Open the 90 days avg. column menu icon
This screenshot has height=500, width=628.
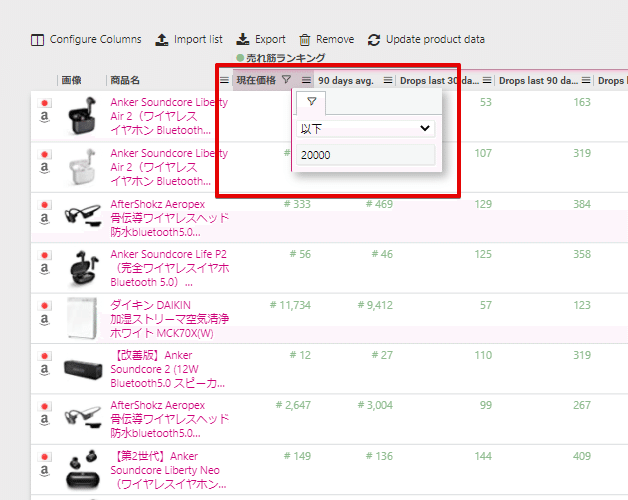[388, 81]
